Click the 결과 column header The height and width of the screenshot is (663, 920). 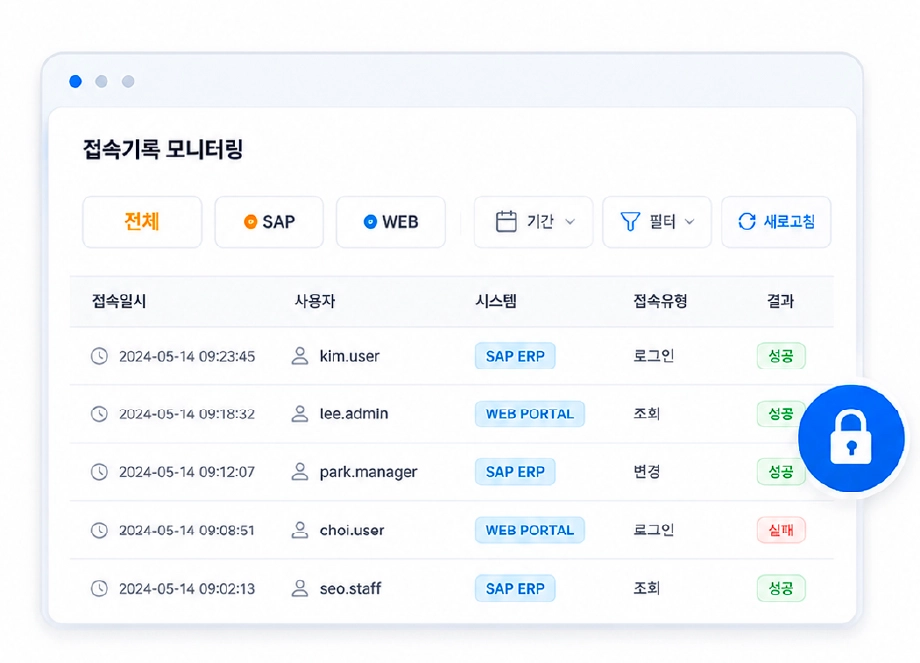[x=780, y=301]
